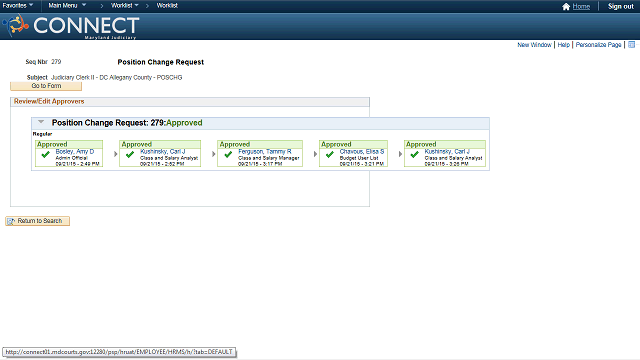Click green checkmark in Ferguson, Tammy R box
Screen dimensions: 640x360
(x=228, y=155)
